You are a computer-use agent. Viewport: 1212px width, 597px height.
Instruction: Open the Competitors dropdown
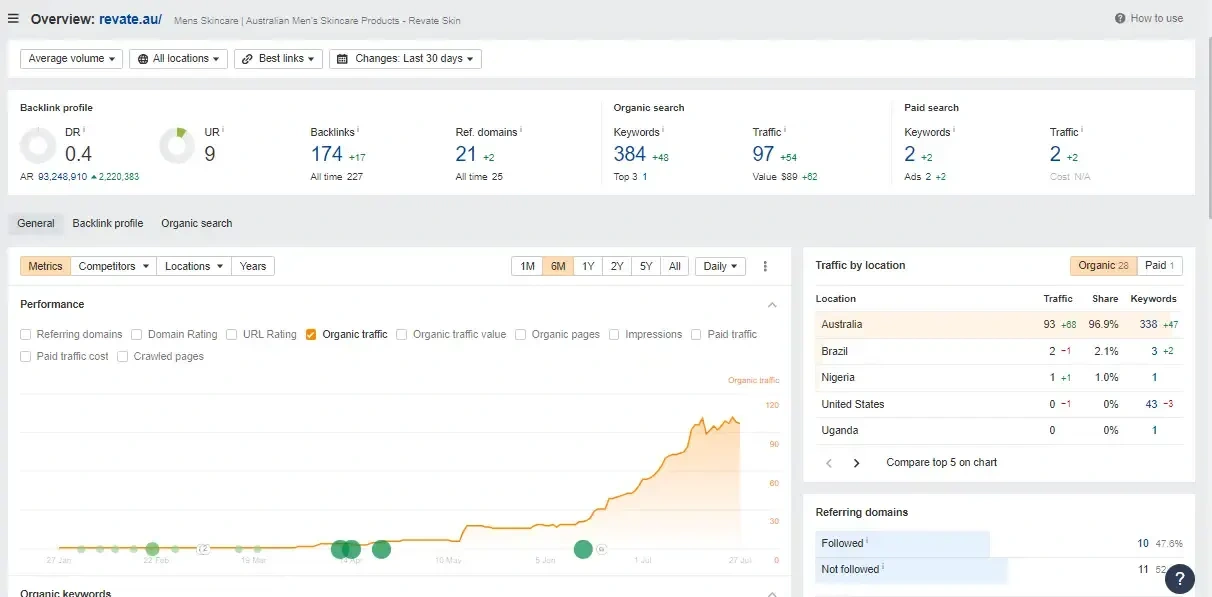(x=115, y=266)
